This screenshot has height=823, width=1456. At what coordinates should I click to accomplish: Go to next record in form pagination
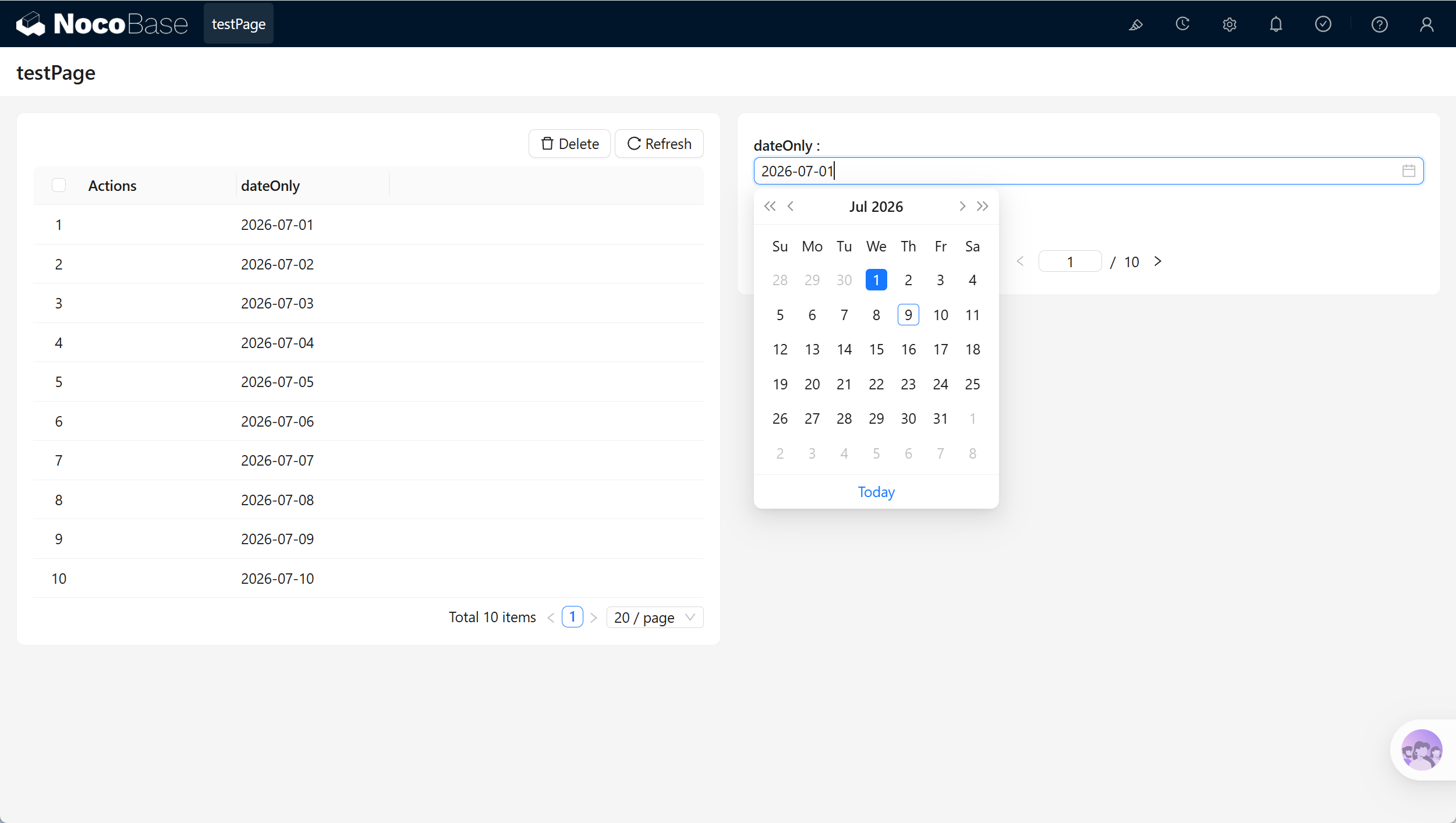pyautogui.click(x=1158, y=262)
